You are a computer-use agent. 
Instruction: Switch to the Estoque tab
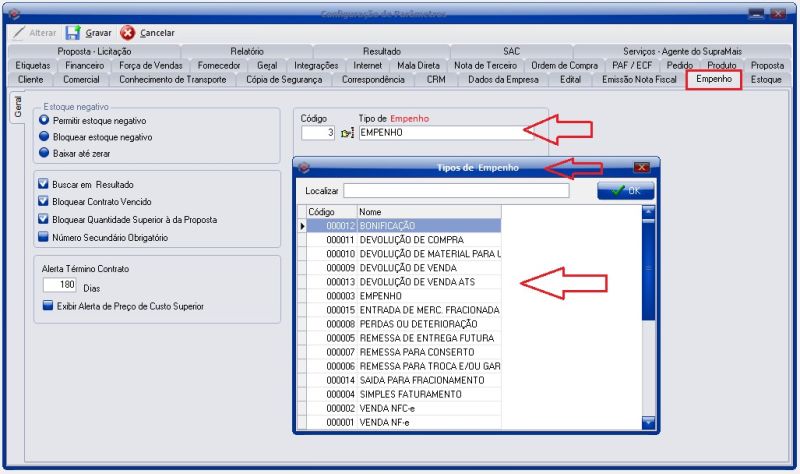click(766, 80)
